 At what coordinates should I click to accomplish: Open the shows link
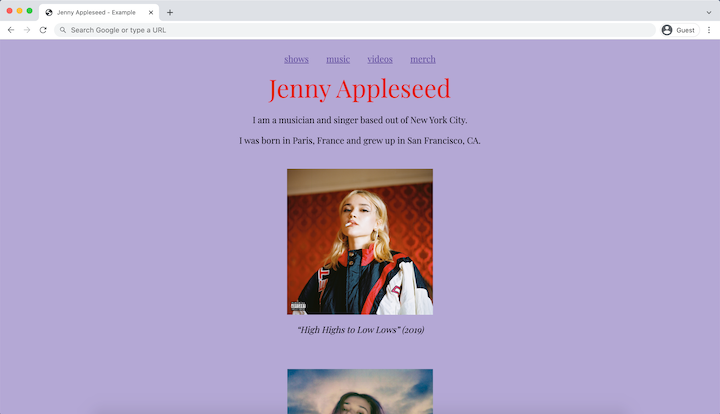point(296,59)
